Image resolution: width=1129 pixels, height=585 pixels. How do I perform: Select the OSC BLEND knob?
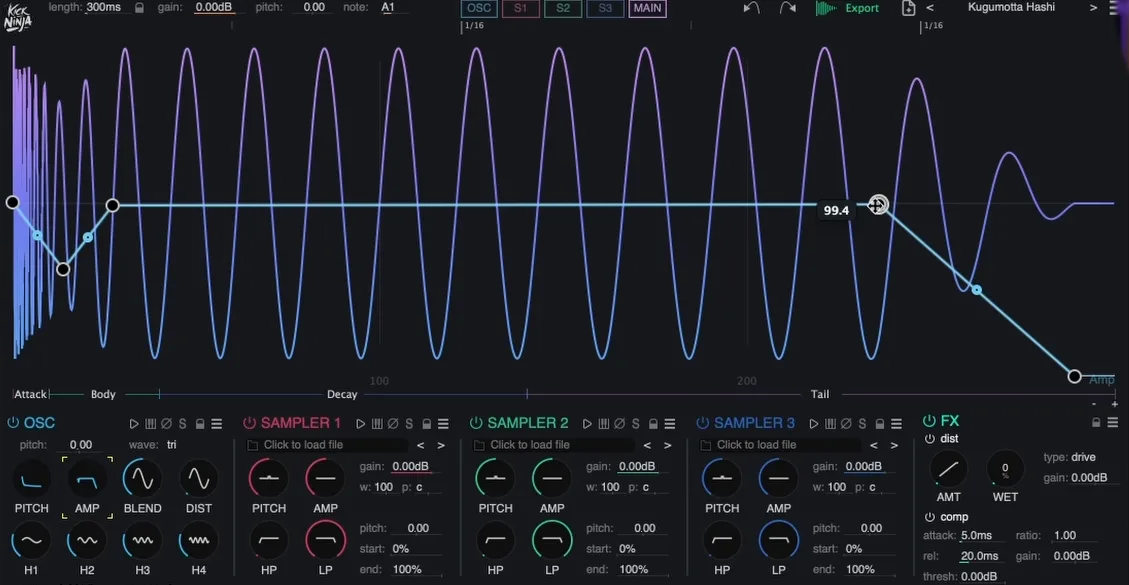tap(143, 478)
